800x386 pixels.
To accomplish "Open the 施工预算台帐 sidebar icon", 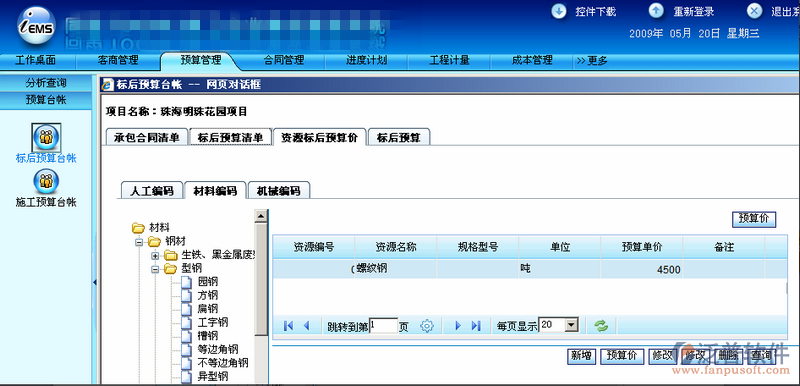I will (x=46, y=181).
